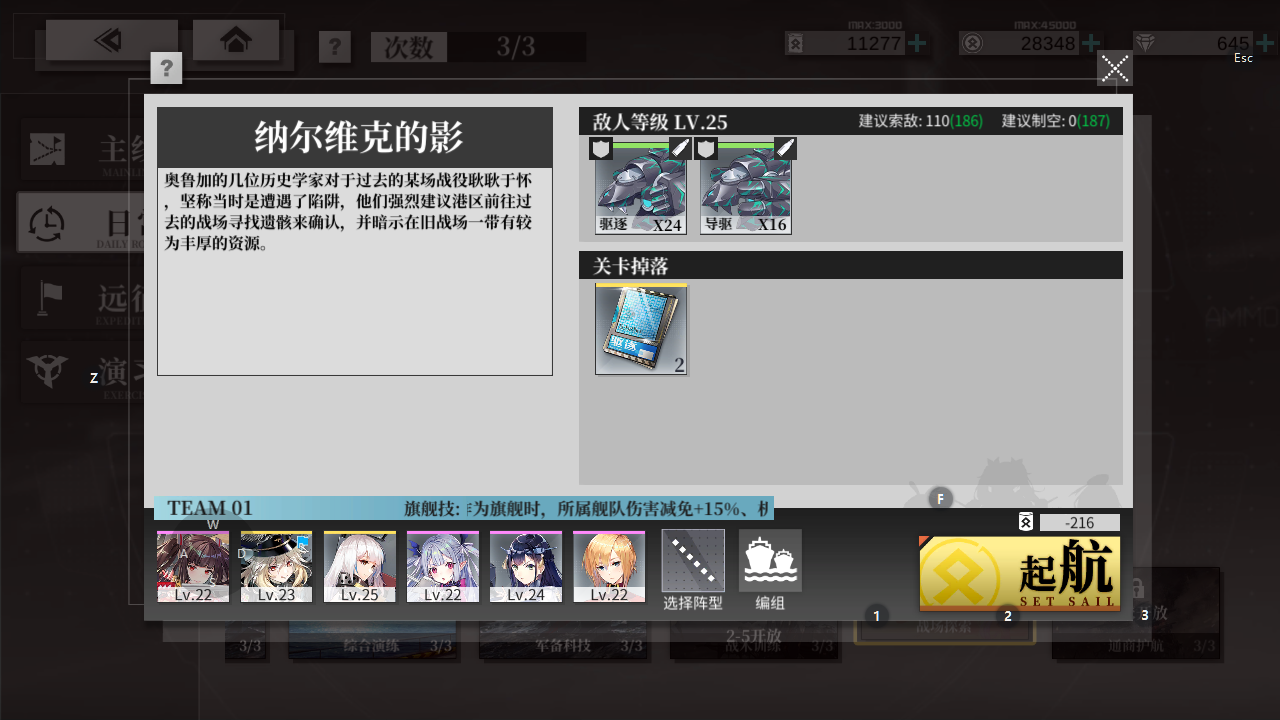Open help next to the attempts counter
The height and width of the screenshot is (720, 1280).
coord(335,47)
